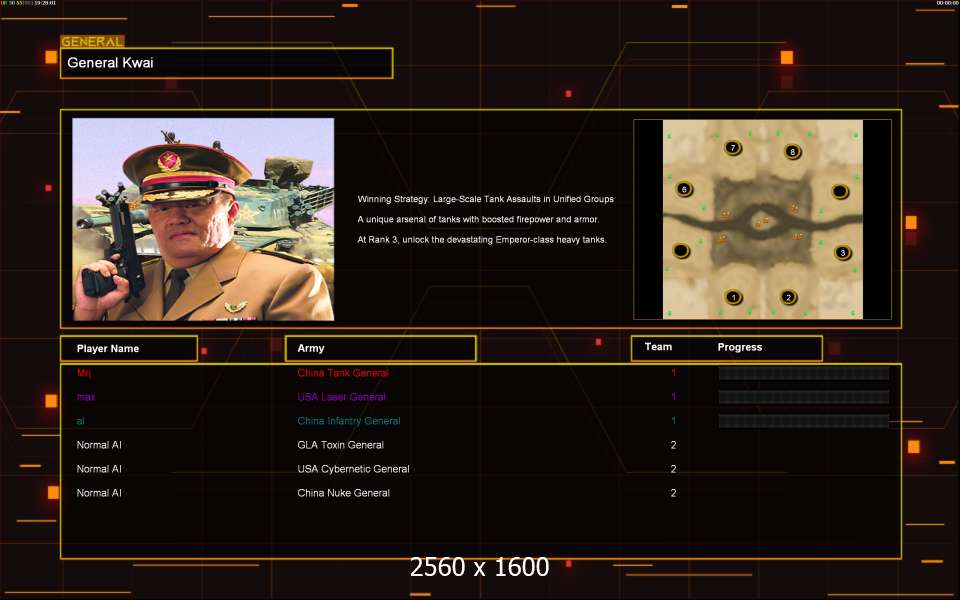The image size is (960, 600).
Task: Click the General Kwai portrait image
Action: click(x=203, y=219)
